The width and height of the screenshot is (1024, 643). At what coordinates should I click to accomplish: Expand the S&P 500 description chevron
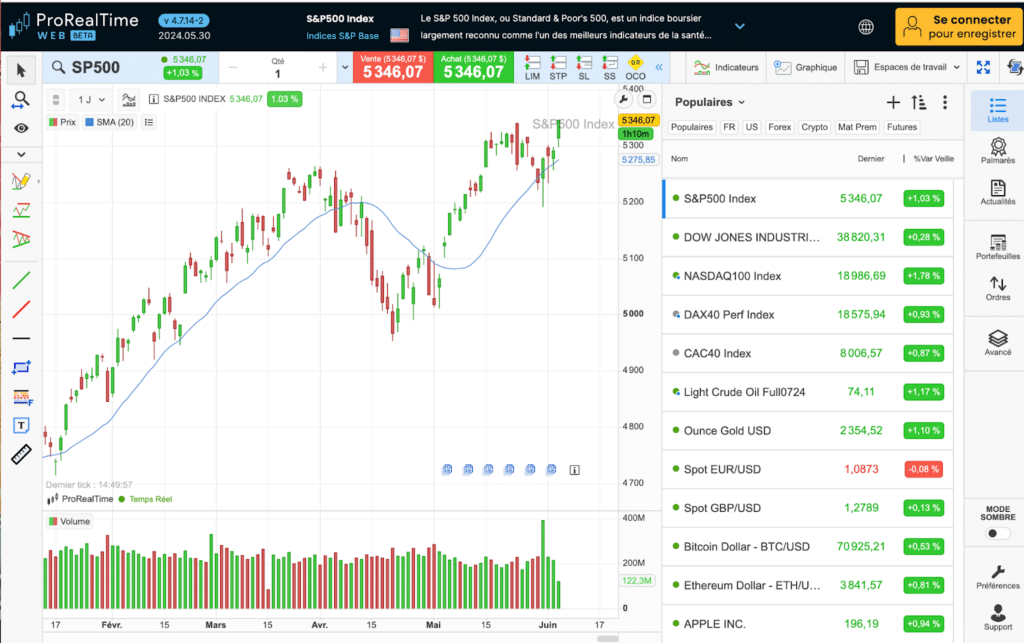(x=739, y=27)
